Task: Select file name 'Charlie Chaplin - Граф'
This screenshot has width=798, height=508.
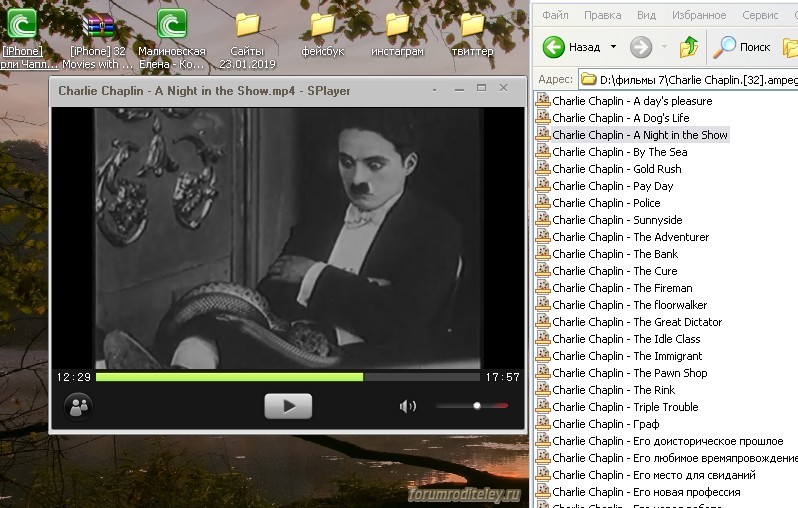Action: tap(606, 424)
